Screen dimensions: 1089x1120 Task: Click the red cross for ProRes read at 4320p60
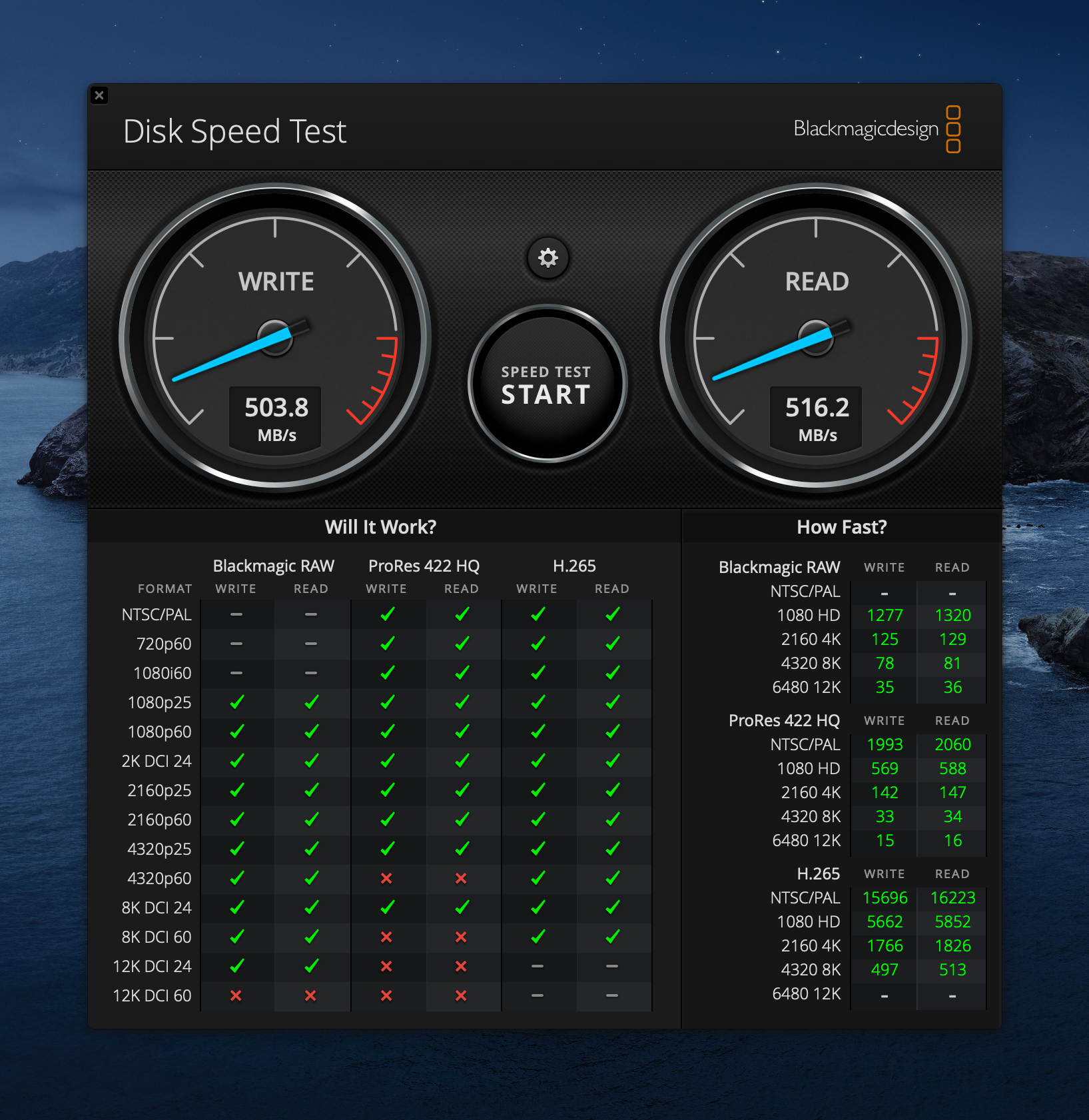pyautogui.click(x=461, y=878)
